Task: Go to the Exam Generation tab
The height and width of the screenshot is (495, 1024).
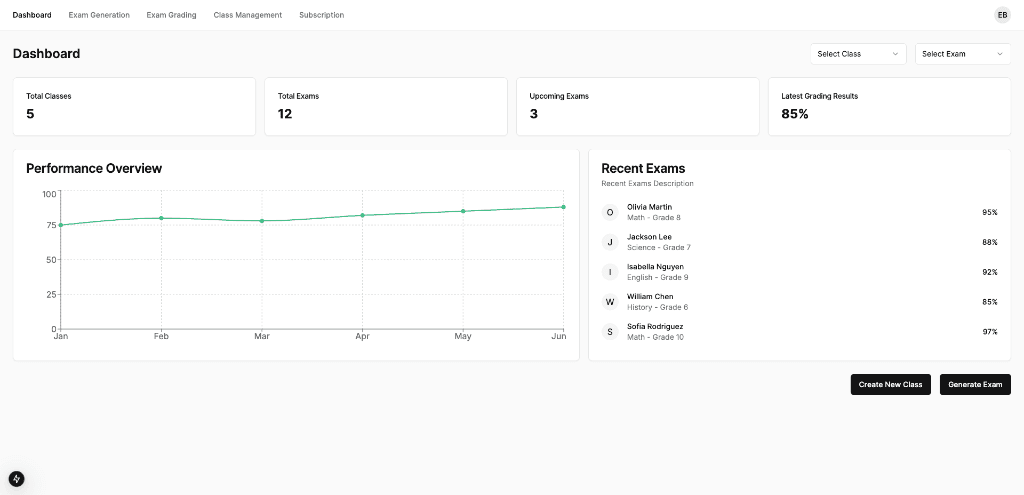Action: (99, 15)
